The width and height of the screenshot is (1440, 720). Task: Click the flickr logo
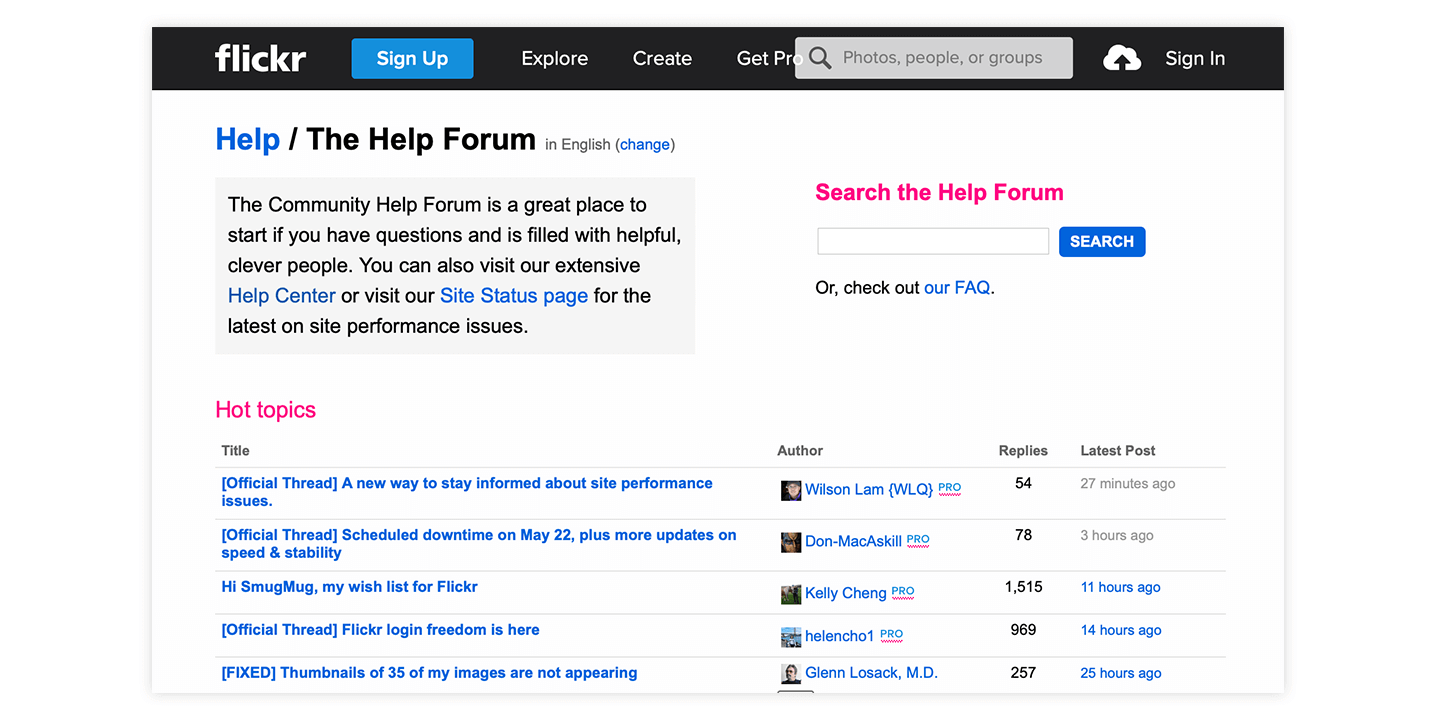point(260,58)
